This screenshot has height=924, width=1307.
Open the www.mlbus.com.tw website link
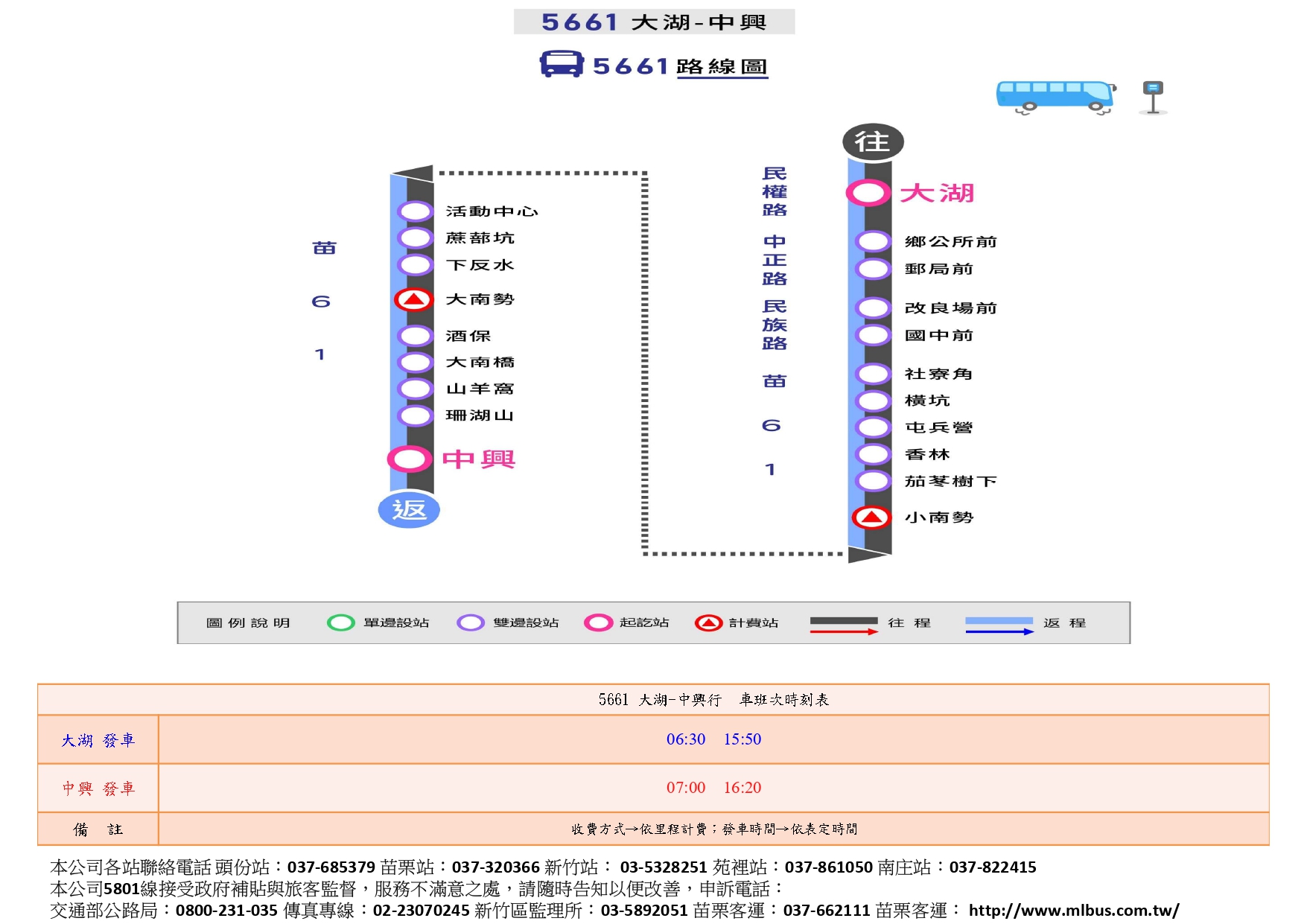(x=1073, y=910)
